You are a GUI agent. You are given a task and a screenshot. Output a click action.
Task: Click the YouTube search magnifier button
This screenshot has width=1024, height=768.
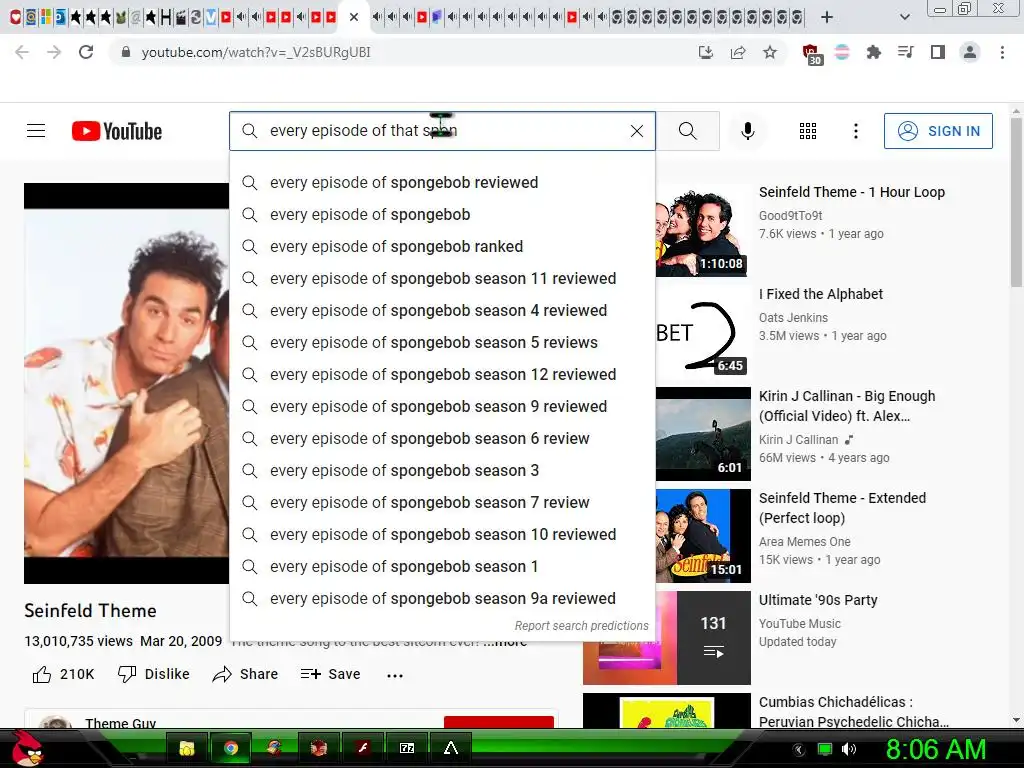point(688,131)
